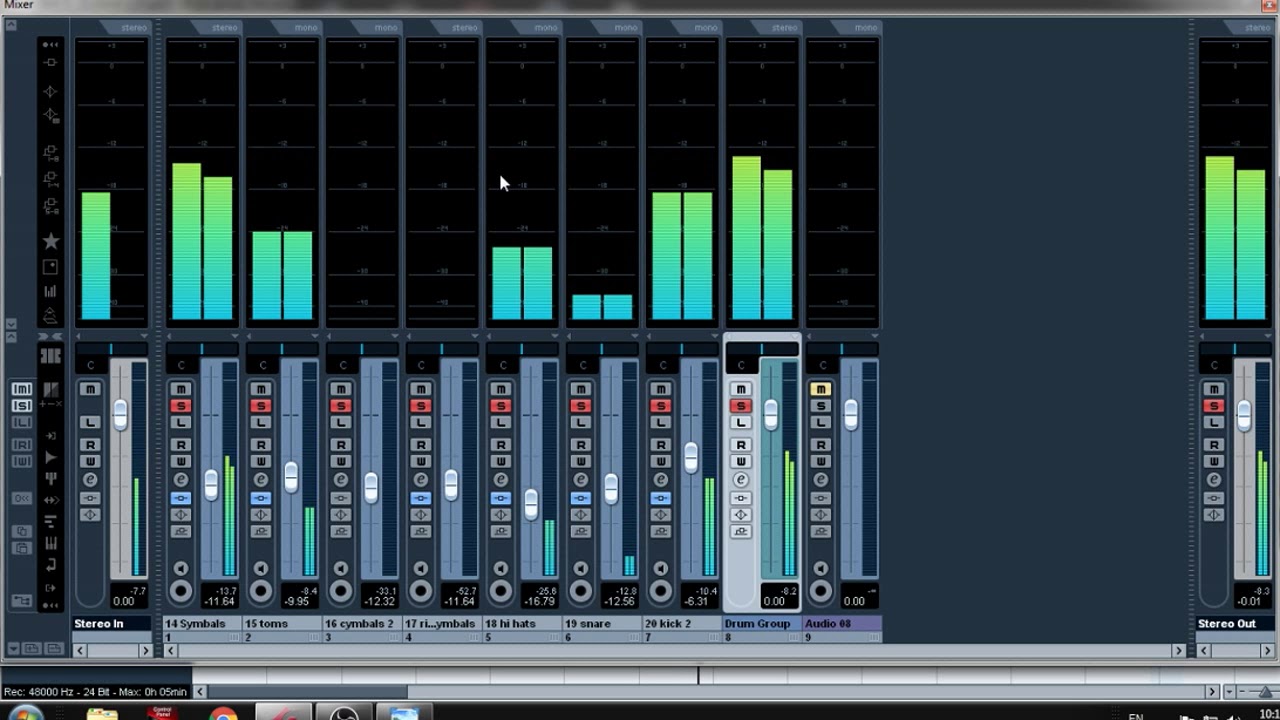Viewport: 1280px width, 720px height.
Task: Toggle solo on 14 Symbals channel
Action: pos(180,406)
